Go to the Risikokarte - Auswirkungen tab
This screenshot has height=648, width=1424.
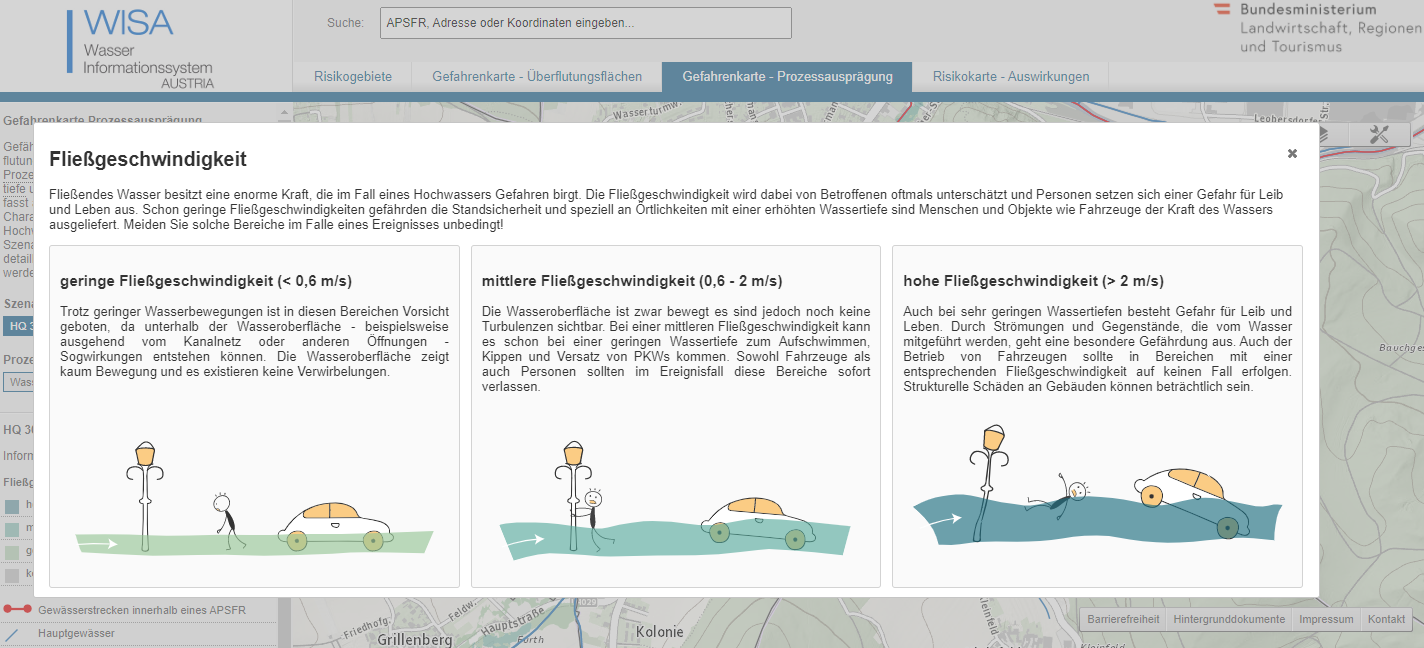(1010, 77)
